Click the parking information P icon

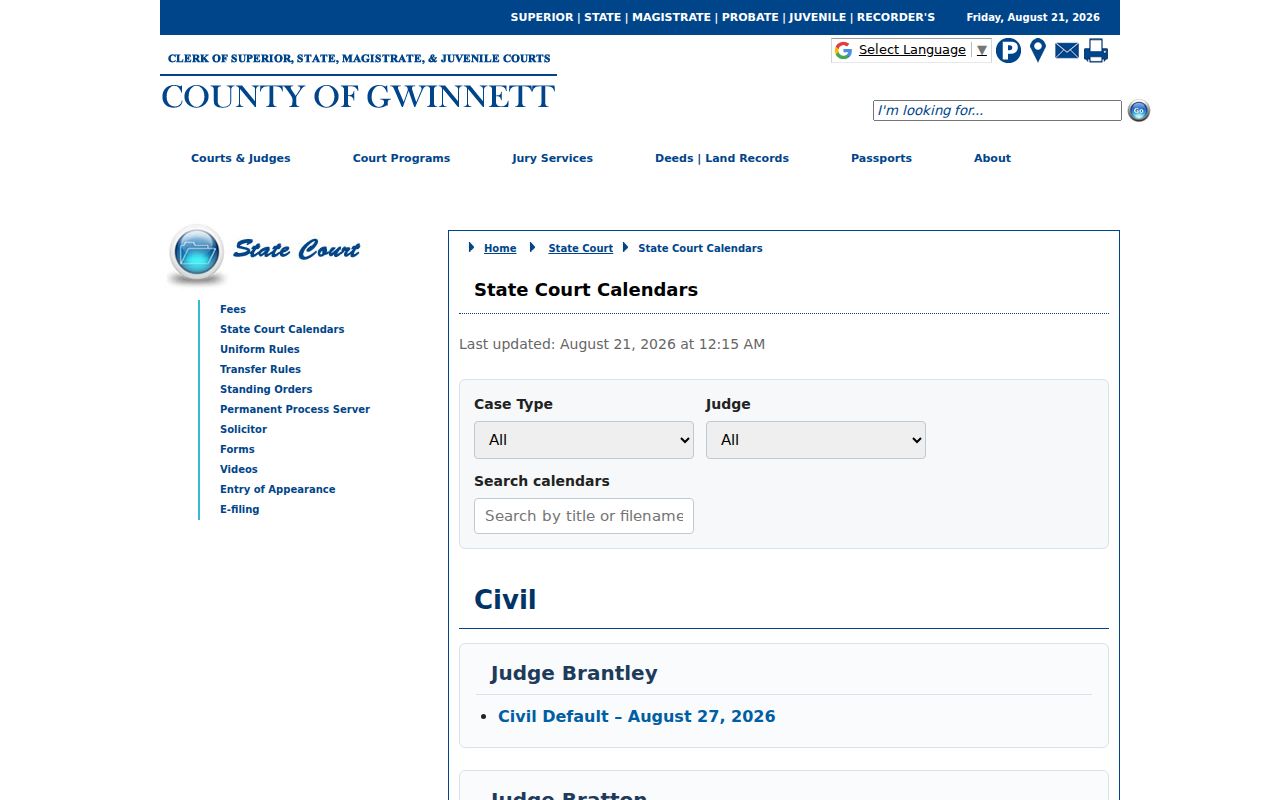click(1008, 50)
